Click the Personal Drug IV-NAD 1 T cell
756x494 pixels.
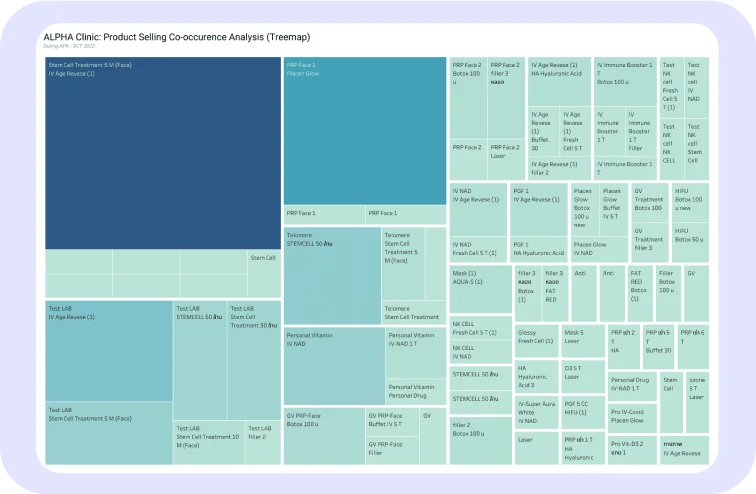pos(632,387)
